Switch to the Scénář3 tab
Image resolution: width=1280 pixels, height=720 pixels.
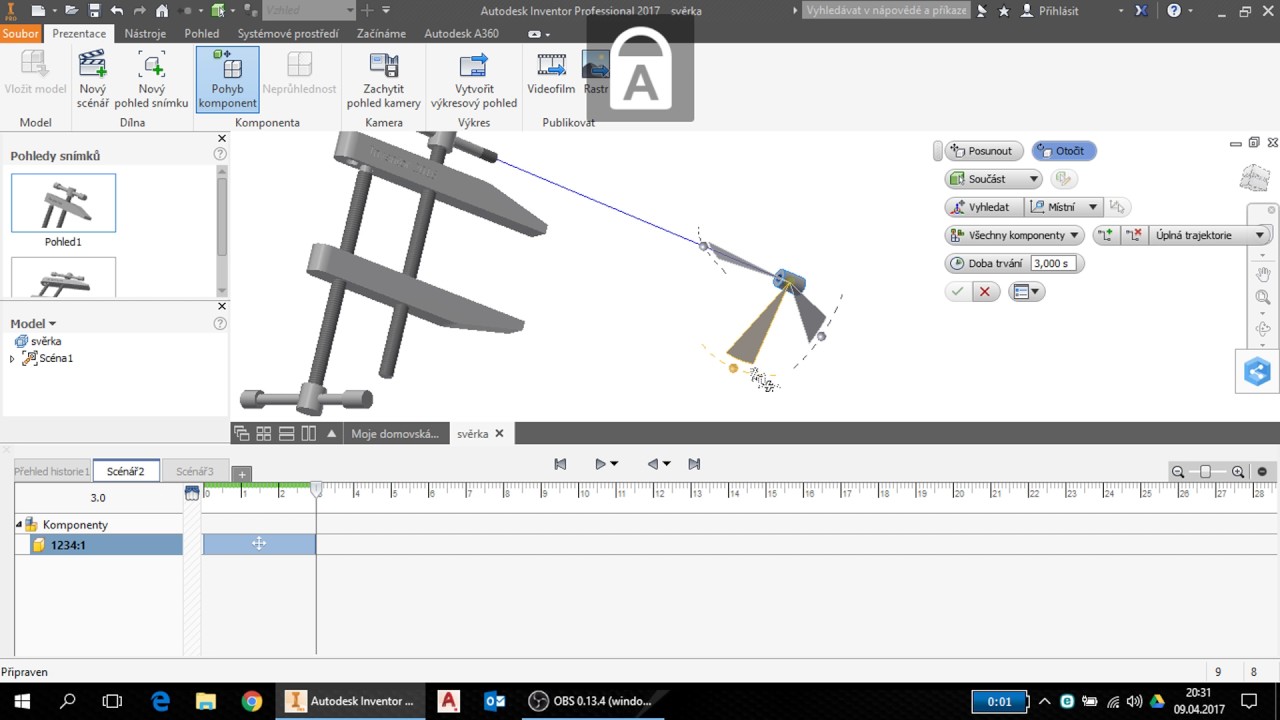194,471
